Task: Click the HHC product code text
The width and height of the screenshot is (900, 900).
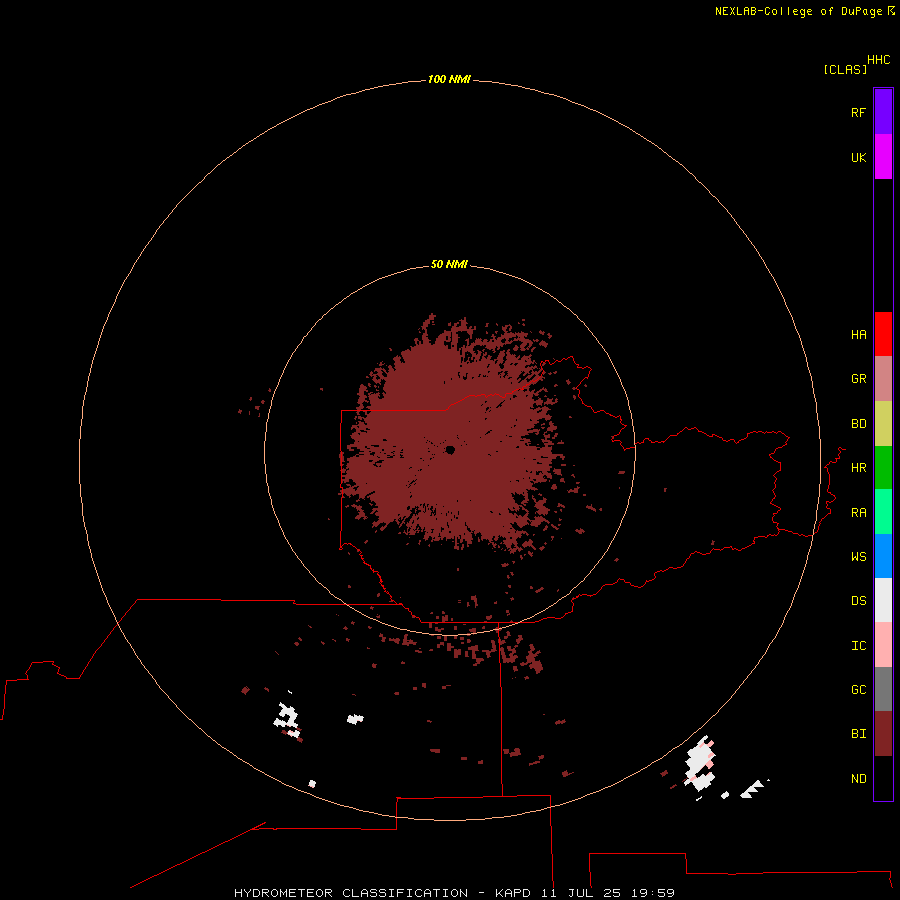Action: pyautogui.click(x=878, y=60)
